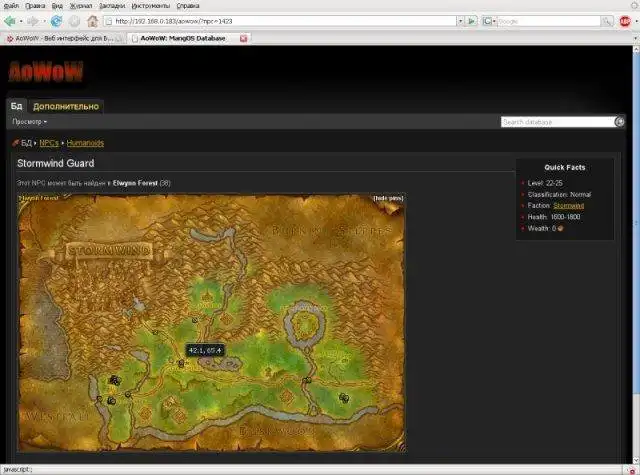640x475 pixels.
Task: Click the Stormwind banner on the map
Action: pos(109,250)
